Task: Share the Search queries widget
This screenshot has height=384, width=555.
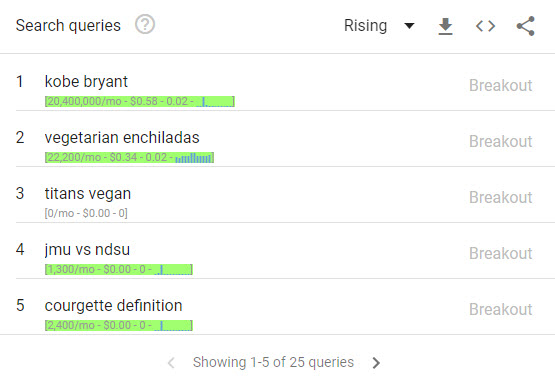Action: 526,26
